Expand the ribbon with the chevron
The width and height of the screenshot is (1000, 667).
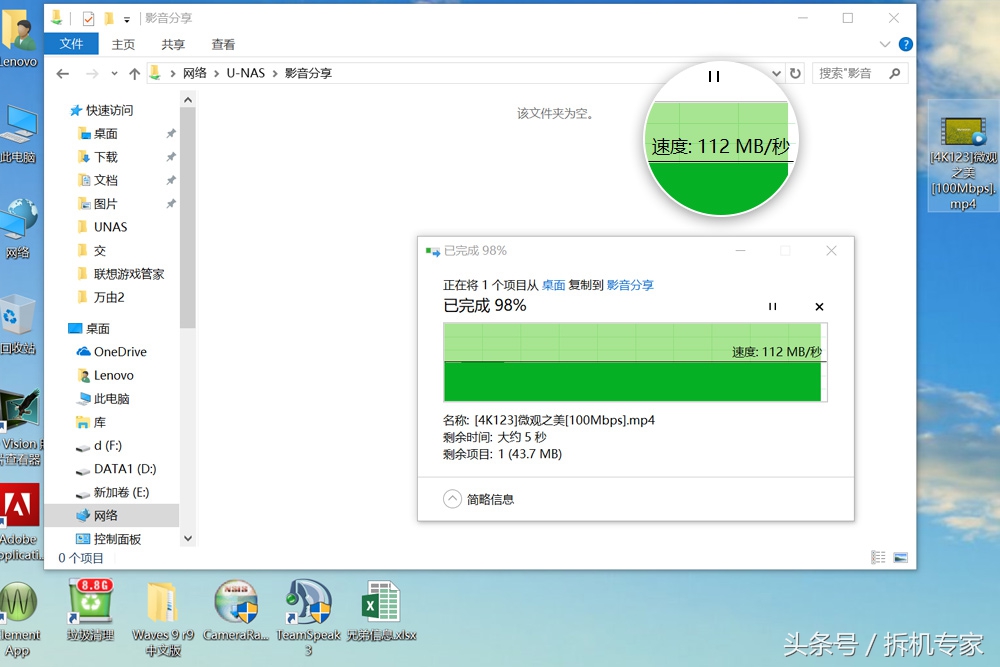(x=885, y=44)
